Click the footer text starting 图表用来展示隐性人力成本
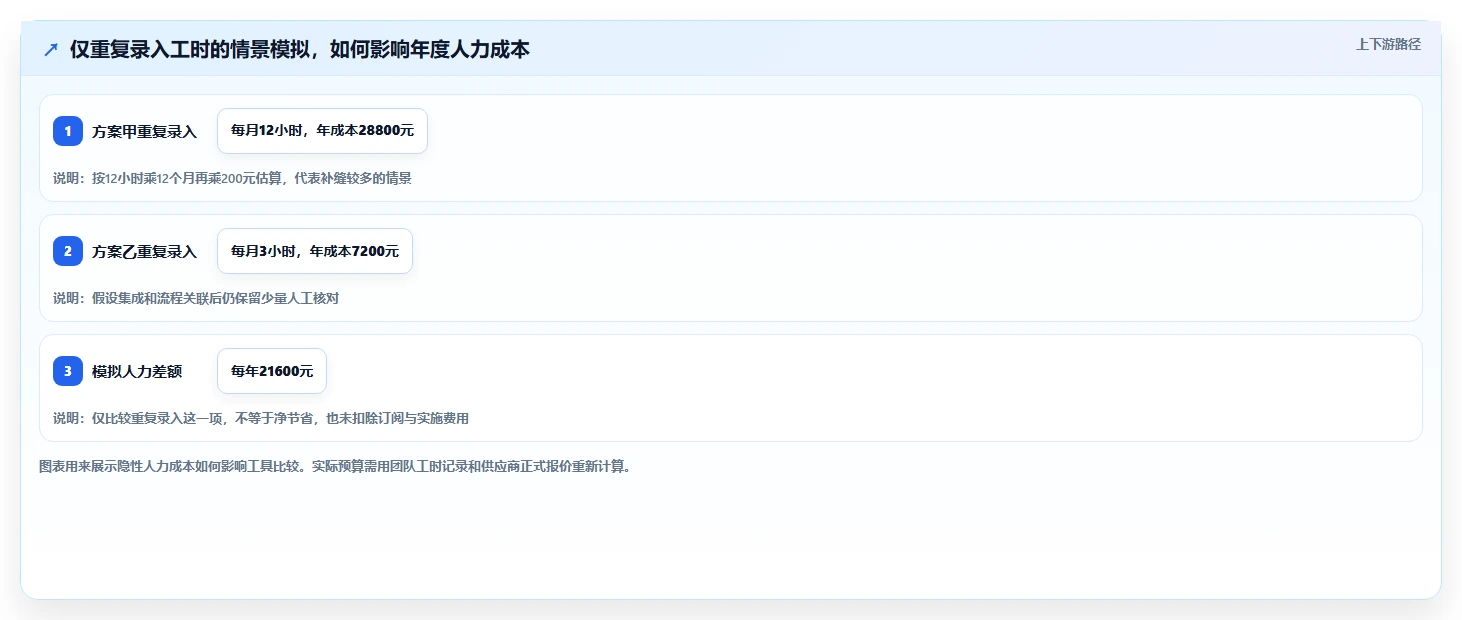Image resolution: width=1462 pixels, height=620 pixels. [335, 466]
